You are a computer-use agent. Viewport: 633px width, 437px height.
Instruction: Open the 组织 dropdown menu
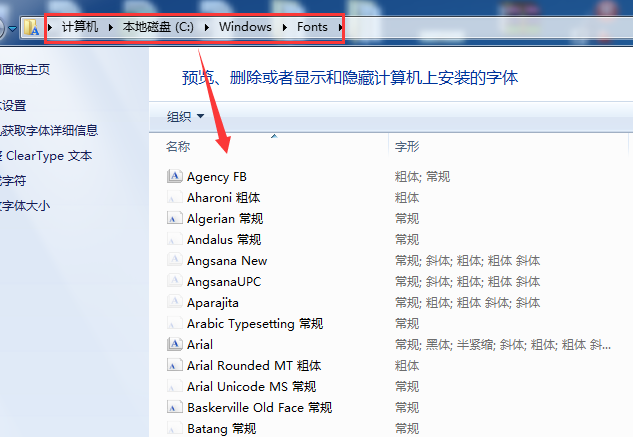[185, 117]
